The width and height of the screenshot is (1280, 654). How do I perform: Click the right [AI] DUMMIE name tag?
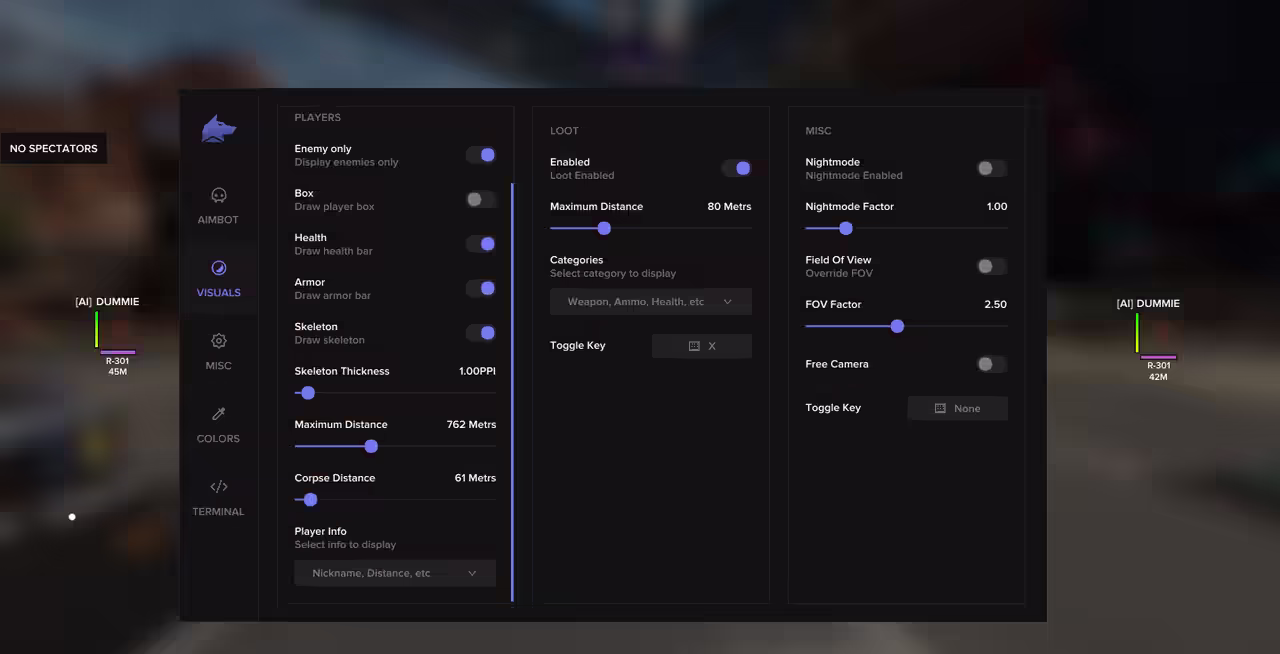tap(1148, 303)
